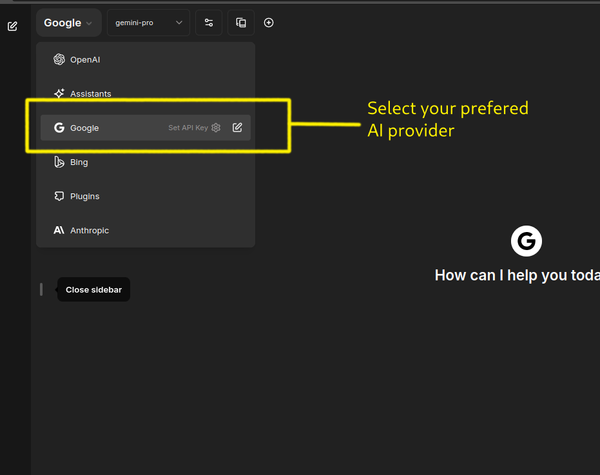Image resolution: width=600 pixels, height=475 pixels.
Task: Click the Set API Key text
Action: (x=187, y=128)
